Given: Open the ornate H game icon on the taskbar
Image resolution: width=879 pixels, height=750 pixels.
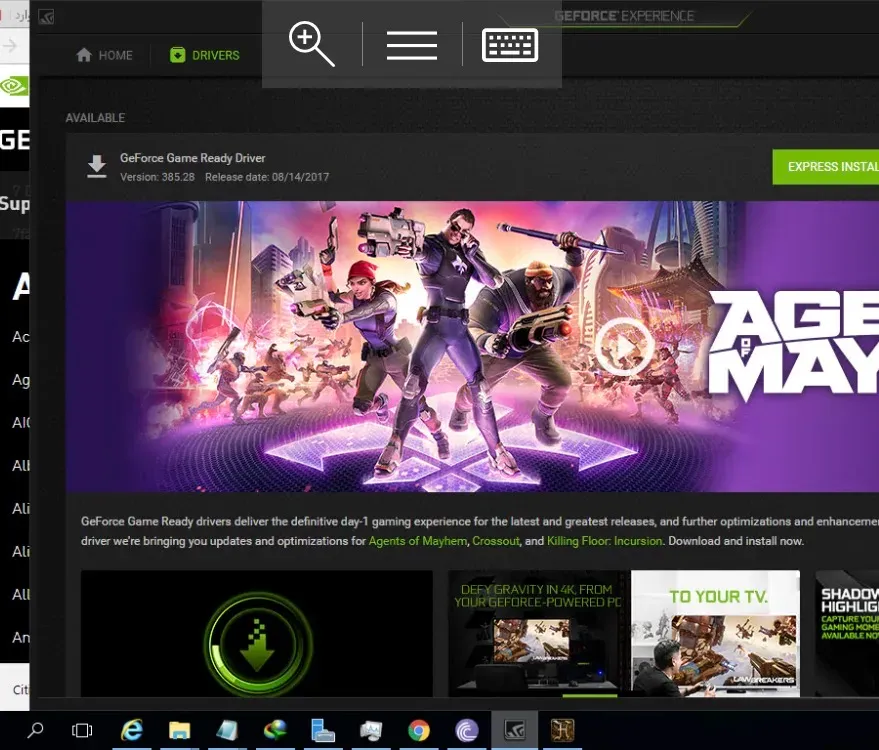Looking at the screenshot, I should 562,730.
